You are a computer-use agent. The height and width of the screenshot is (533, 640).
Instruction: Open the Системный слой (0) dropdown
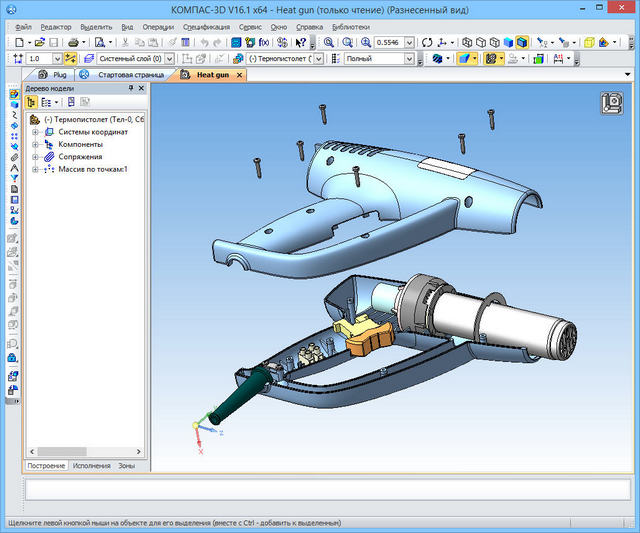173,59
